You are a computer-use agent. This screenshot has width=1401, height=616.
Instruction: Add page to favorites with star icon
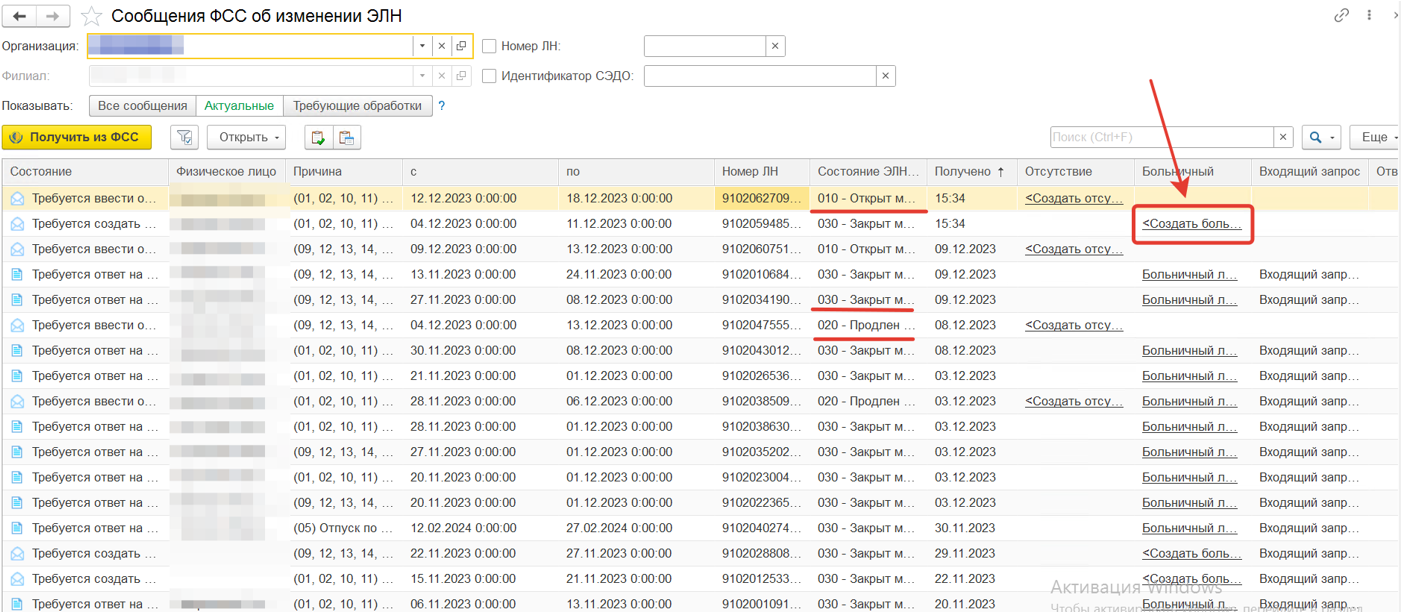pyautogui.click(x=91, y=16)
